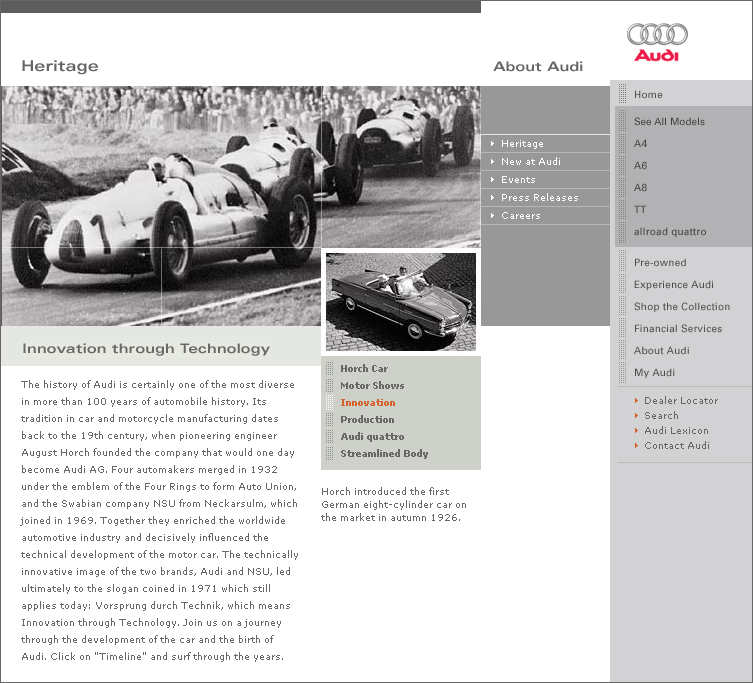This screenshot has width=753, height=683.
Task: Click the dotted marker beside Home
Action: pyautogui.click(x=622, y=94)
